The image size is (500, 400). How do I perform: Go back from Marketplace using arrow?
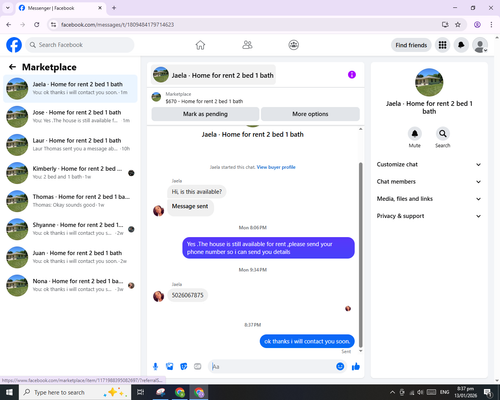(12, 67)
